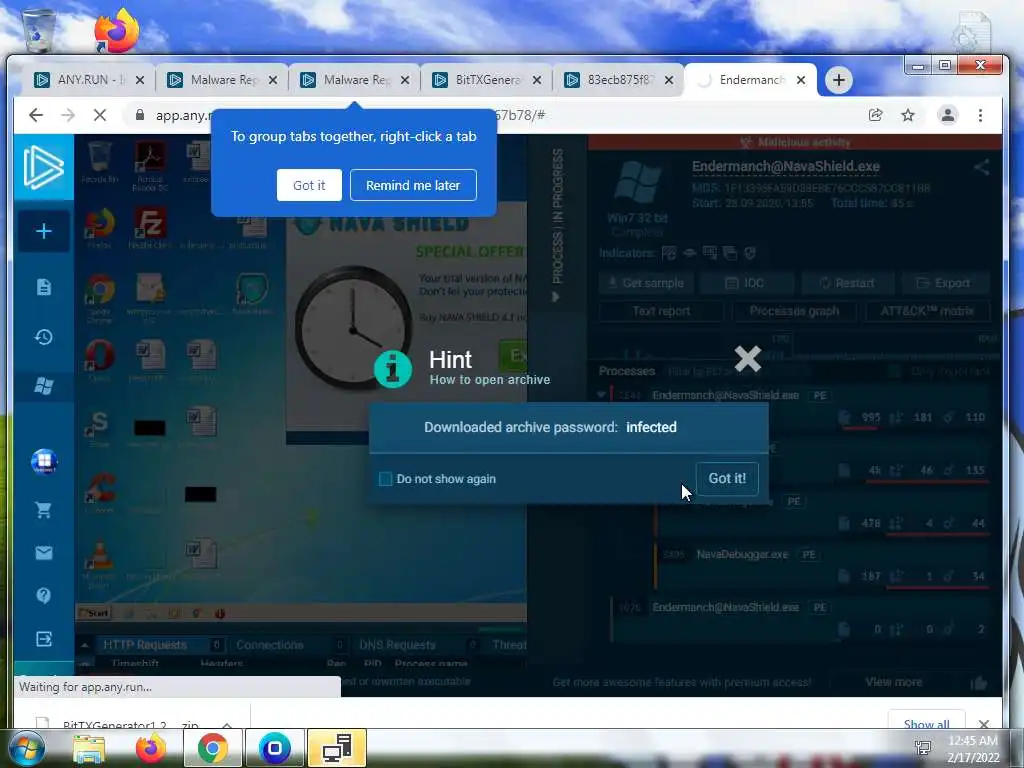
Task: Click the Got it! button in hint
Action: [x=727, y=478]
